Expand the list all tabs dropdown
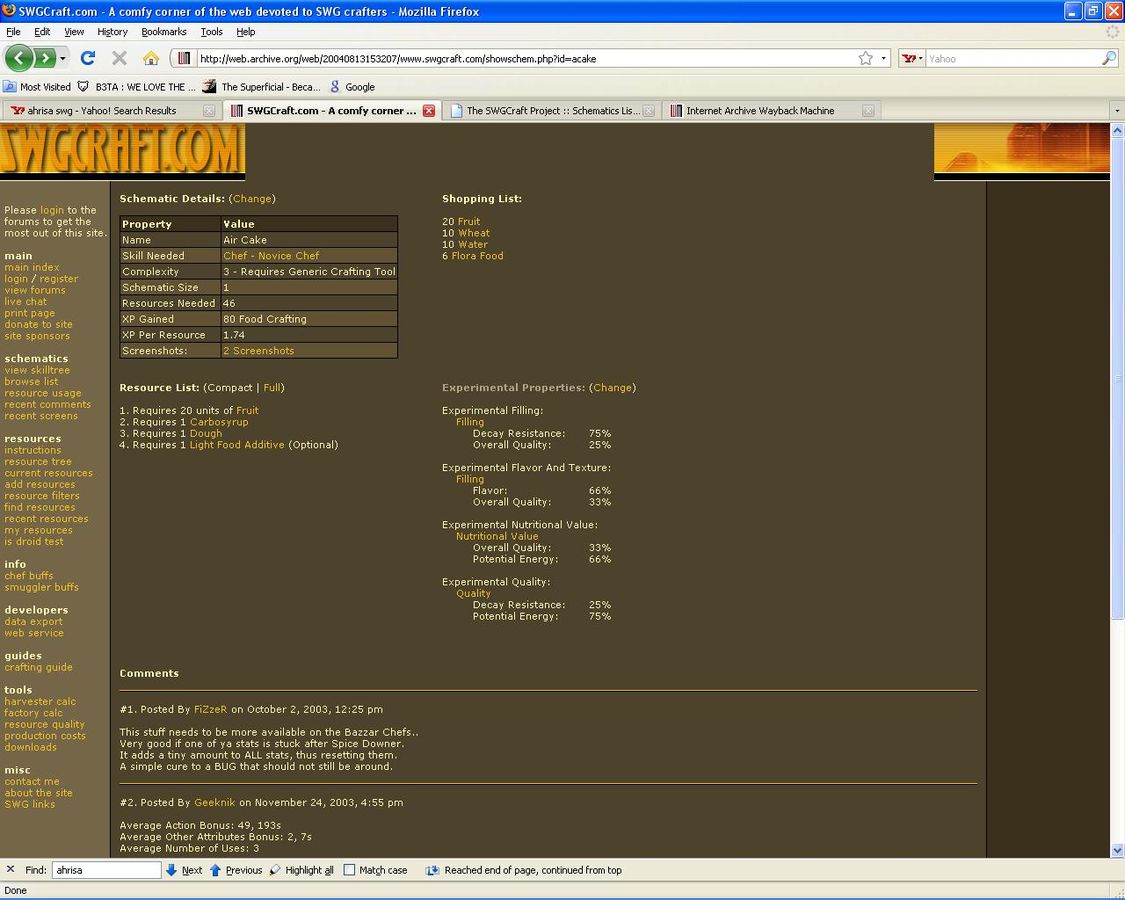Viewport: 1125px width, 900px height. tap(1116, 111)
